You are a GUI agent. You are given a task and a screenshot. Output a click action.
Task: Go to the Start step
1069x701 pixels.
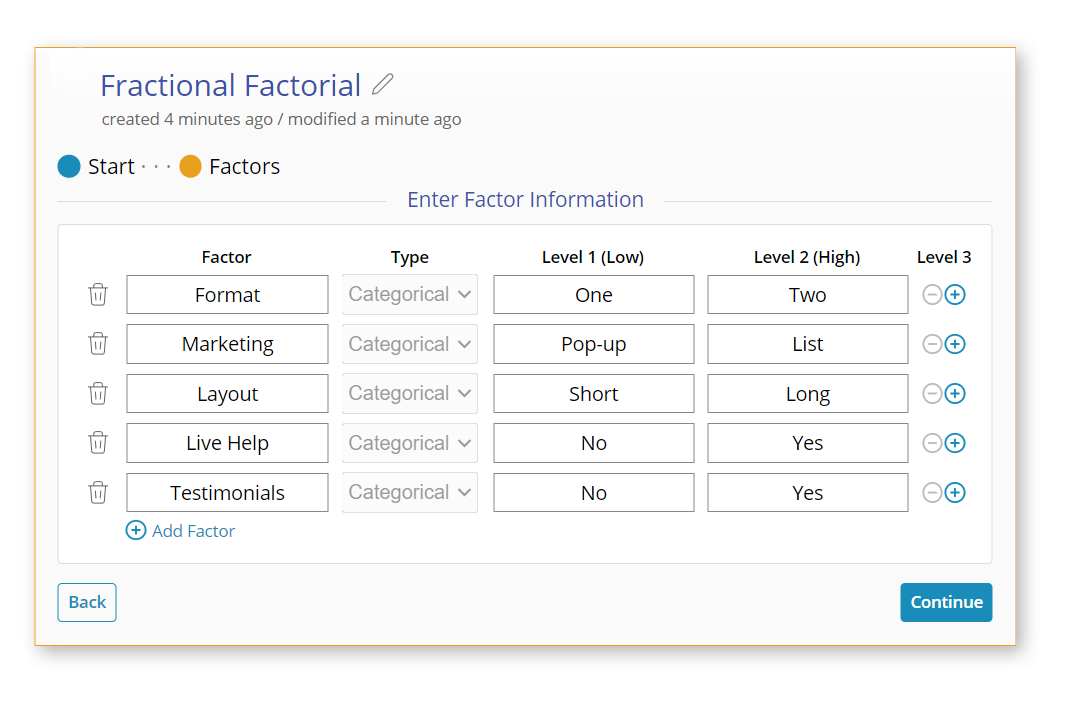tap(69, 167)
